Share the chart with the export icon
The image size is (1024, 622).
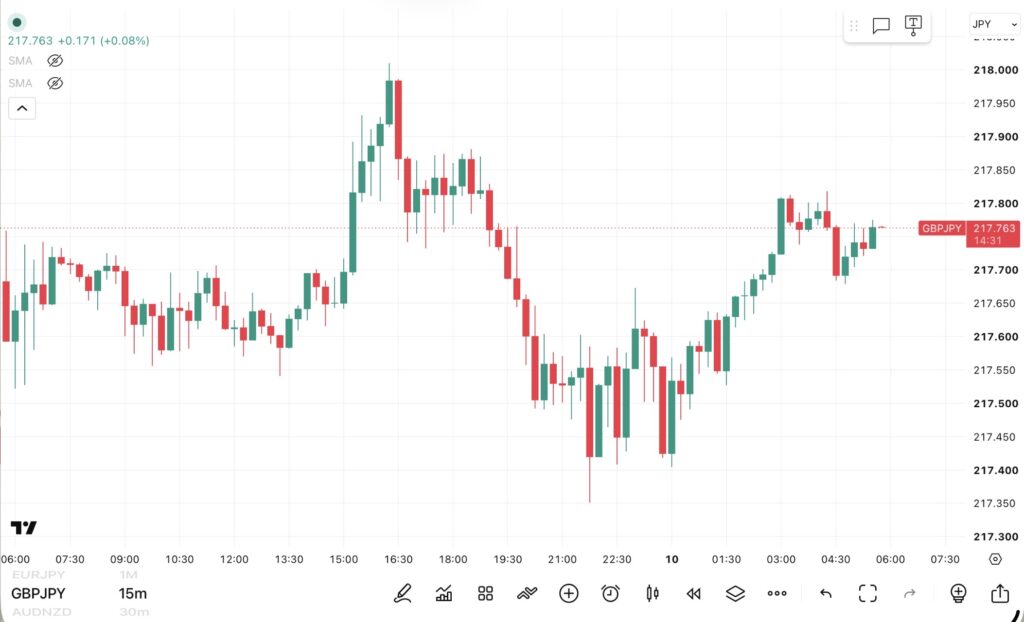click(x=1000, y=593)
